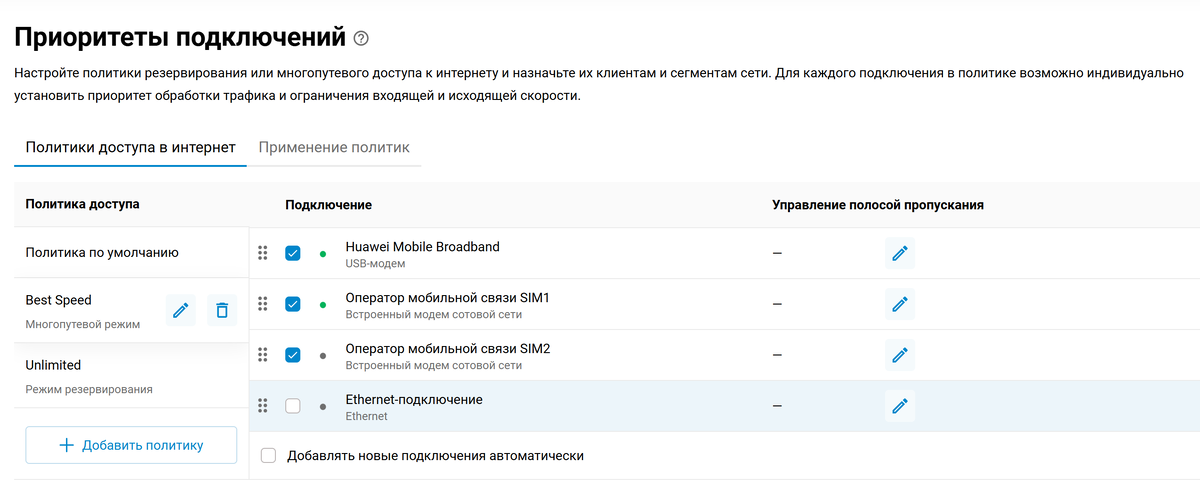Screen dimensions: 1200x495
Task: Click Добавить политику button
Action: [x=131, y=445]
